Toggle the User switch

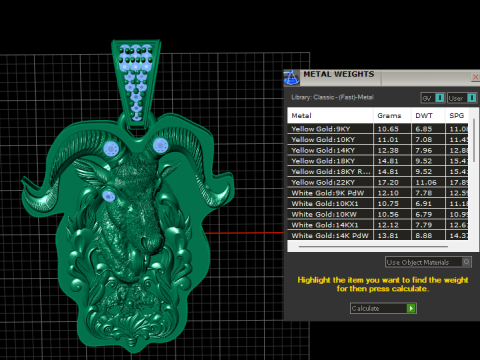(x=462, y=98)
